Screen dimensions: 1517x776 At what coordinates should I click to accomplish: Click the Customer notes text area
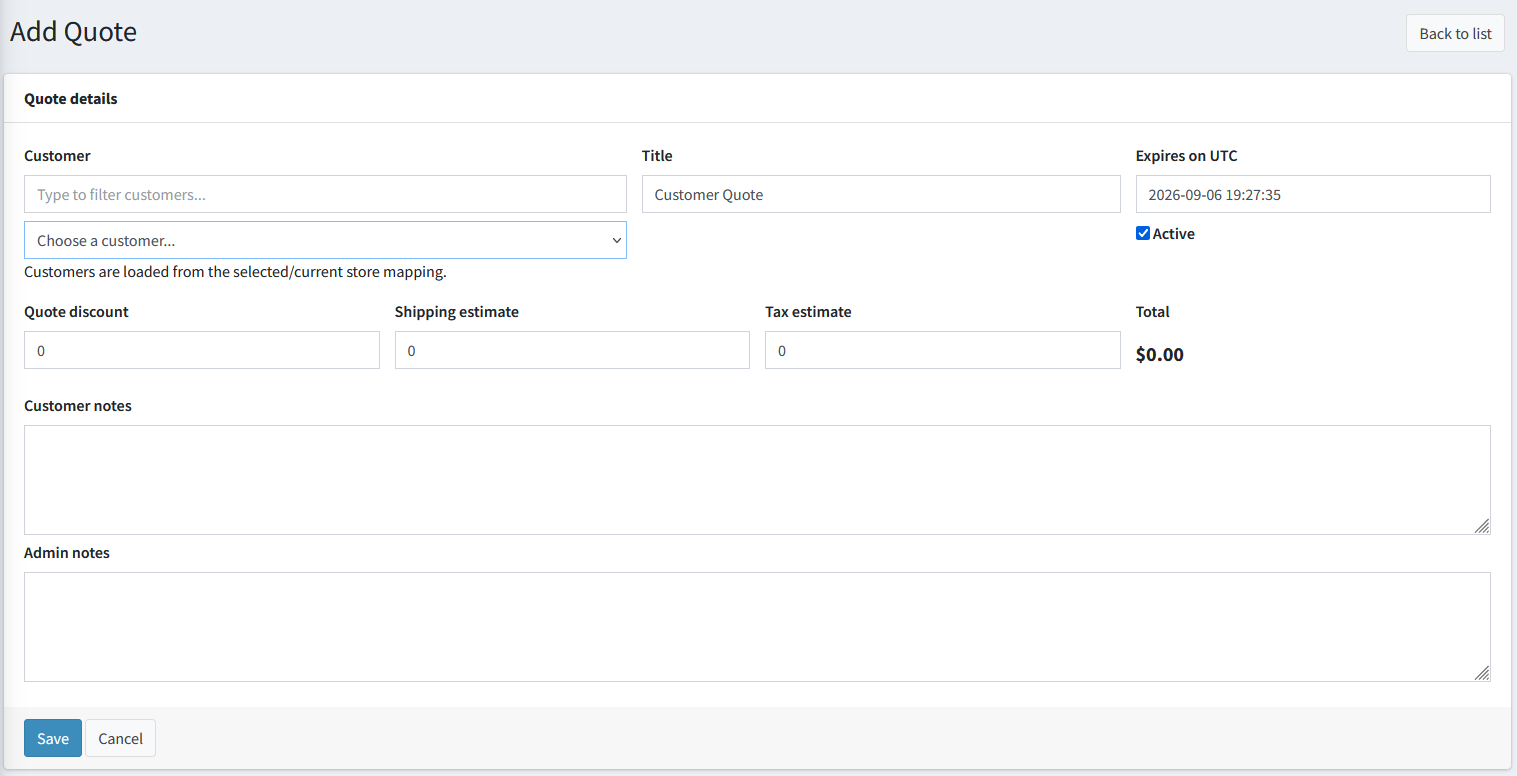click(757, 480)
